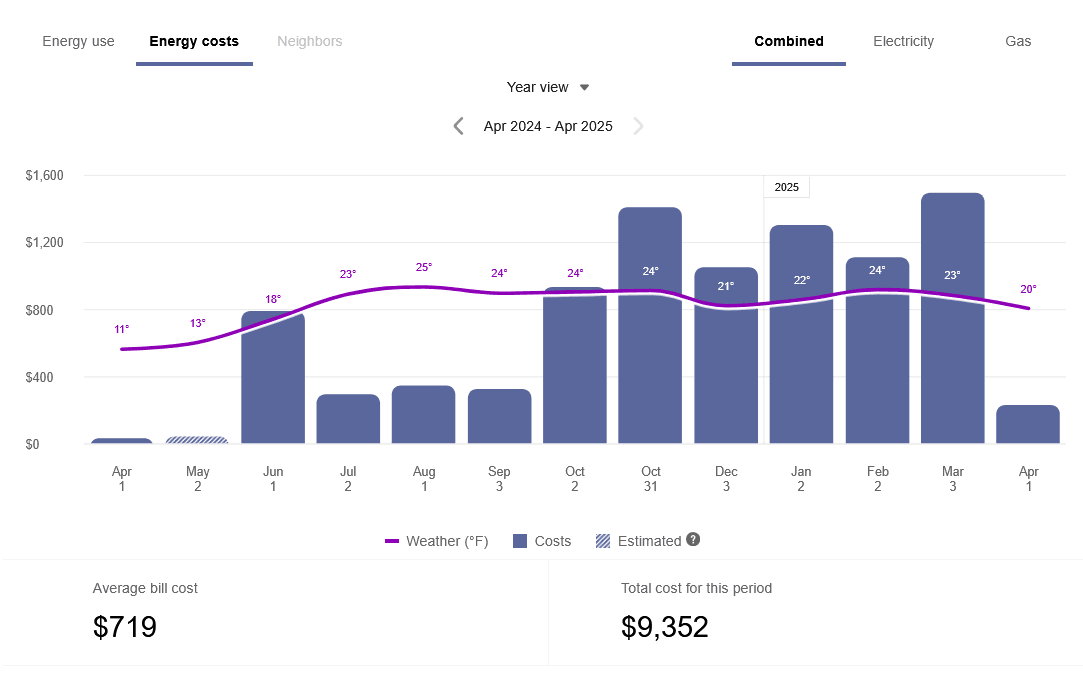Toggle the Costs series visibility
1083x679 pixels.
[x=542, y=540]
